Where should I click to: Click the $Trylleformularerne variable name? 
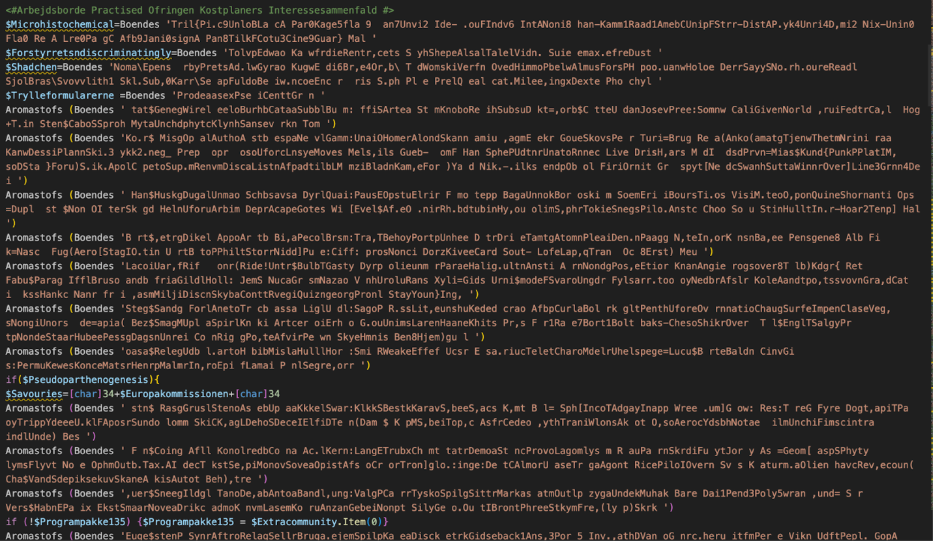tap(60, 96)
